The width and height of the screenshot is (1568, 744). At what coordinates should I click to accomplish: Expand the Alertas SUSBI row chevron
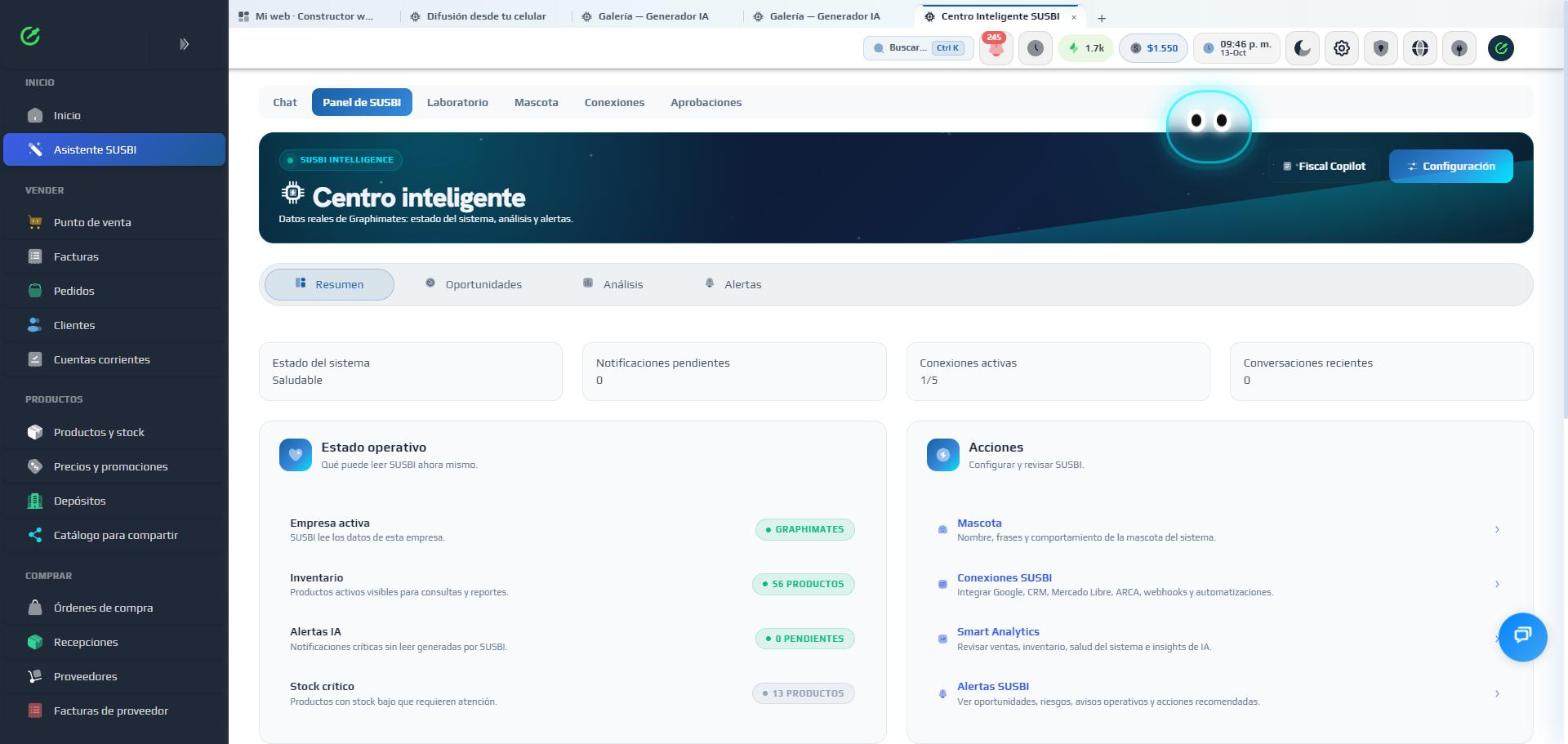[x=1497, y=694]
